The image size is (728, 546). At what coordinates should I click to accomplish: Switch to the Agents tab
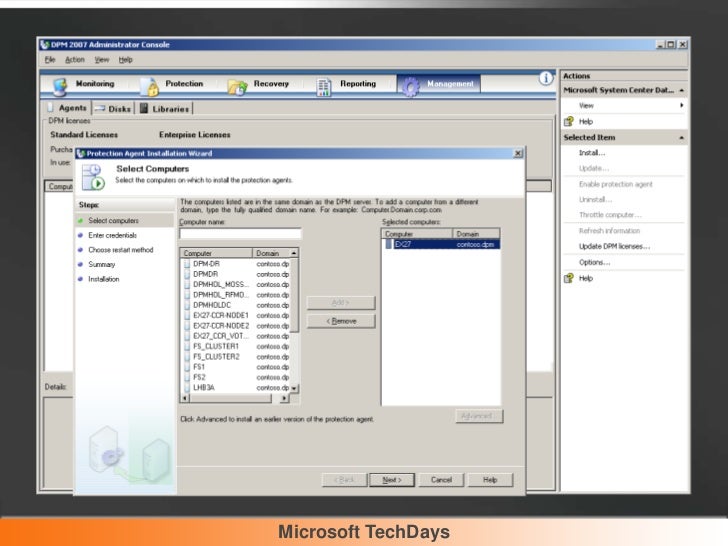pos(68,108)
